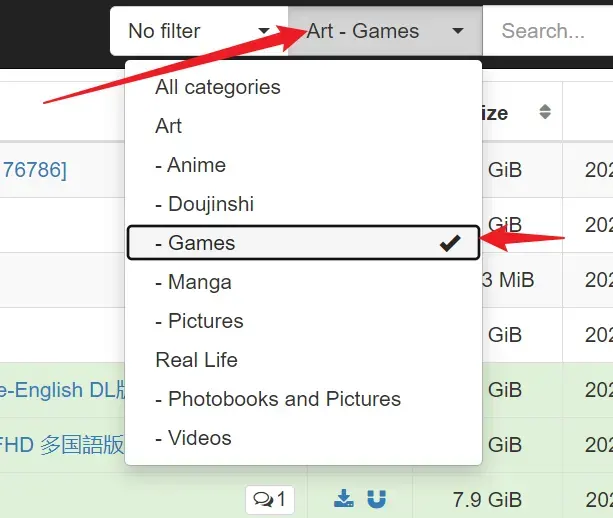Focus the Search input field
Screen dimensions: 613x518
(548, 31)
